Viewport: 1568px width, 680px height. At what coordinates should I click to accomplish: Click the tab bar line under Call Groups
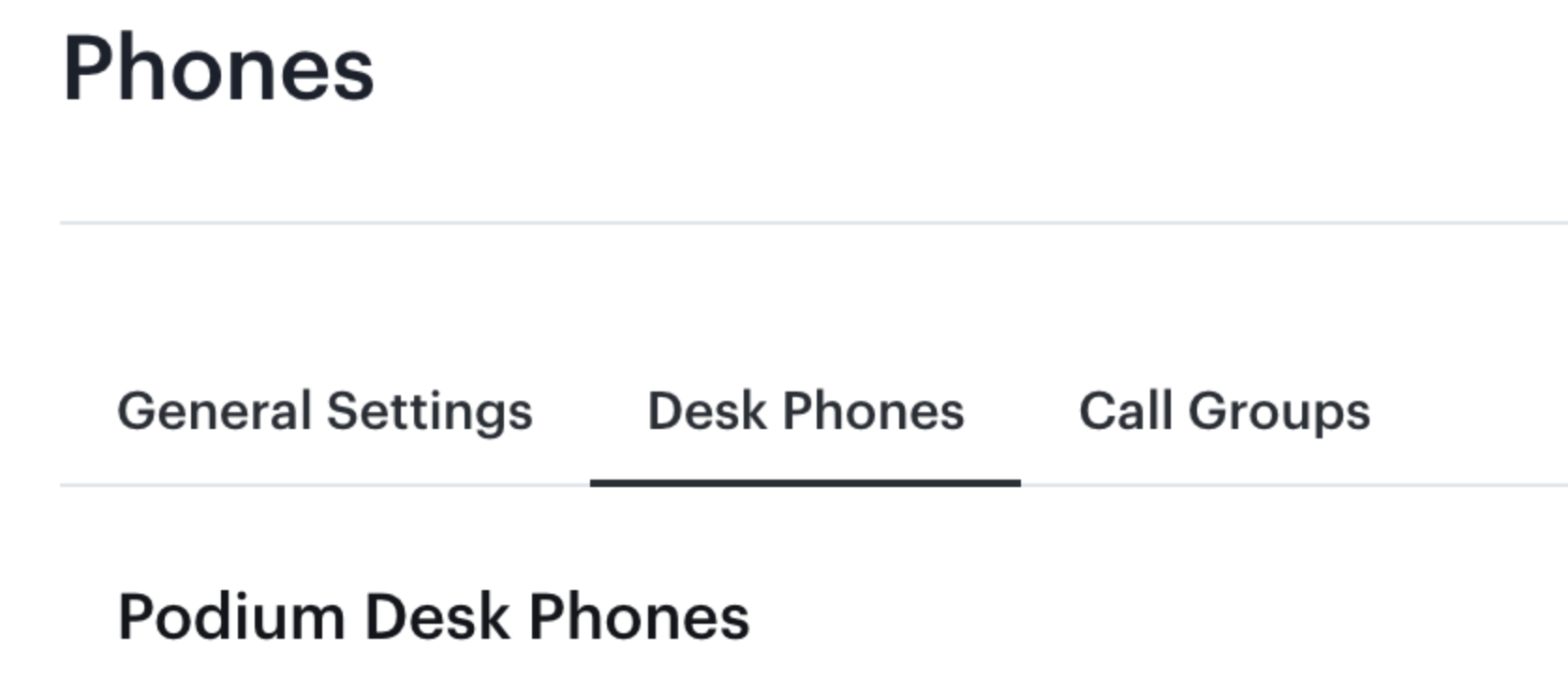pyautogui.click(x=1224, y=485)
